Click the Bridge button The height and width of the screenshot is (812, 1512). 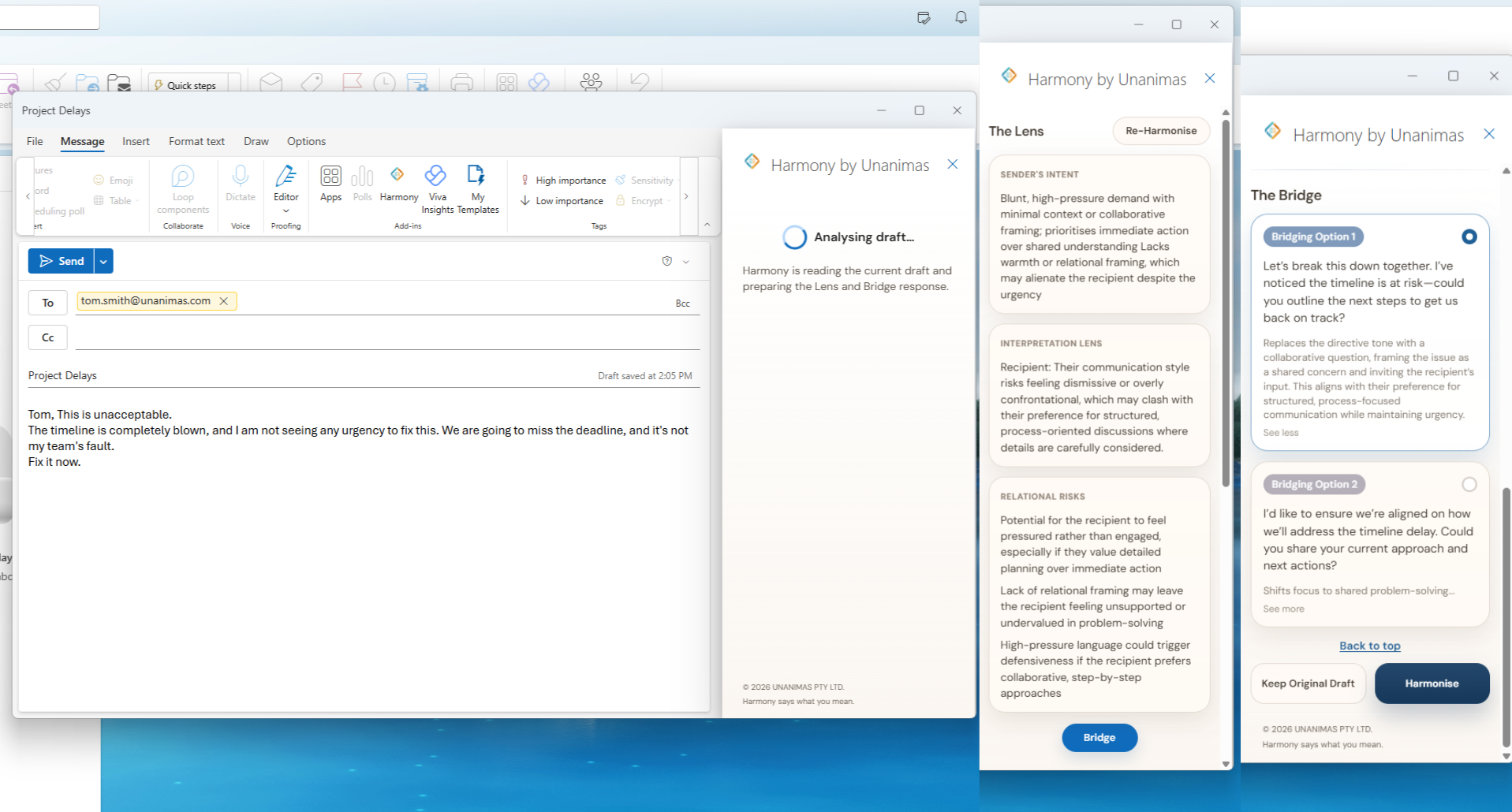pos(1099,737)
